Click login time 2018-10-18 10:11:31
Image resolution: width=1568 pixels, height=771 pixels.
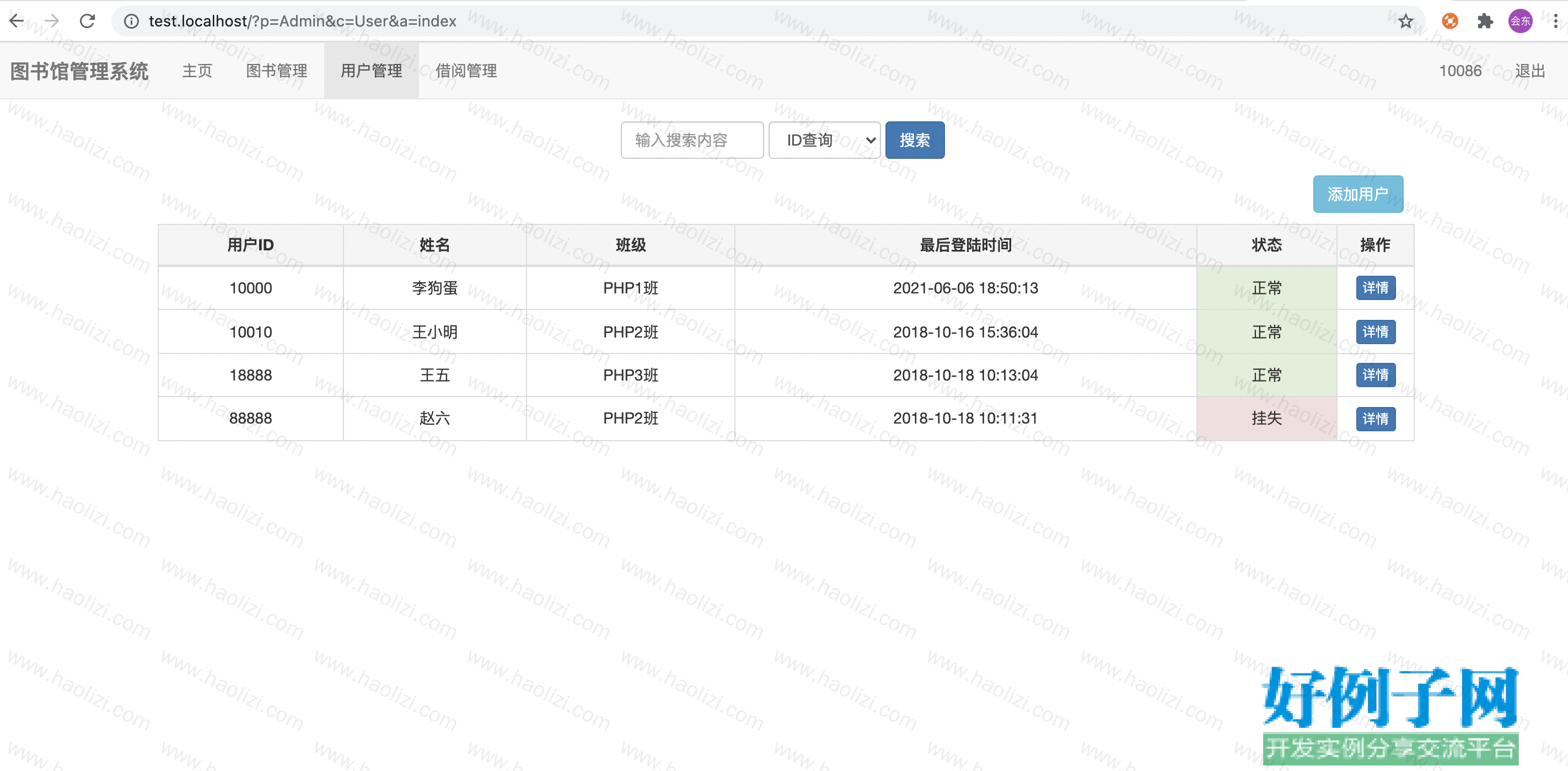coord(965,419)
